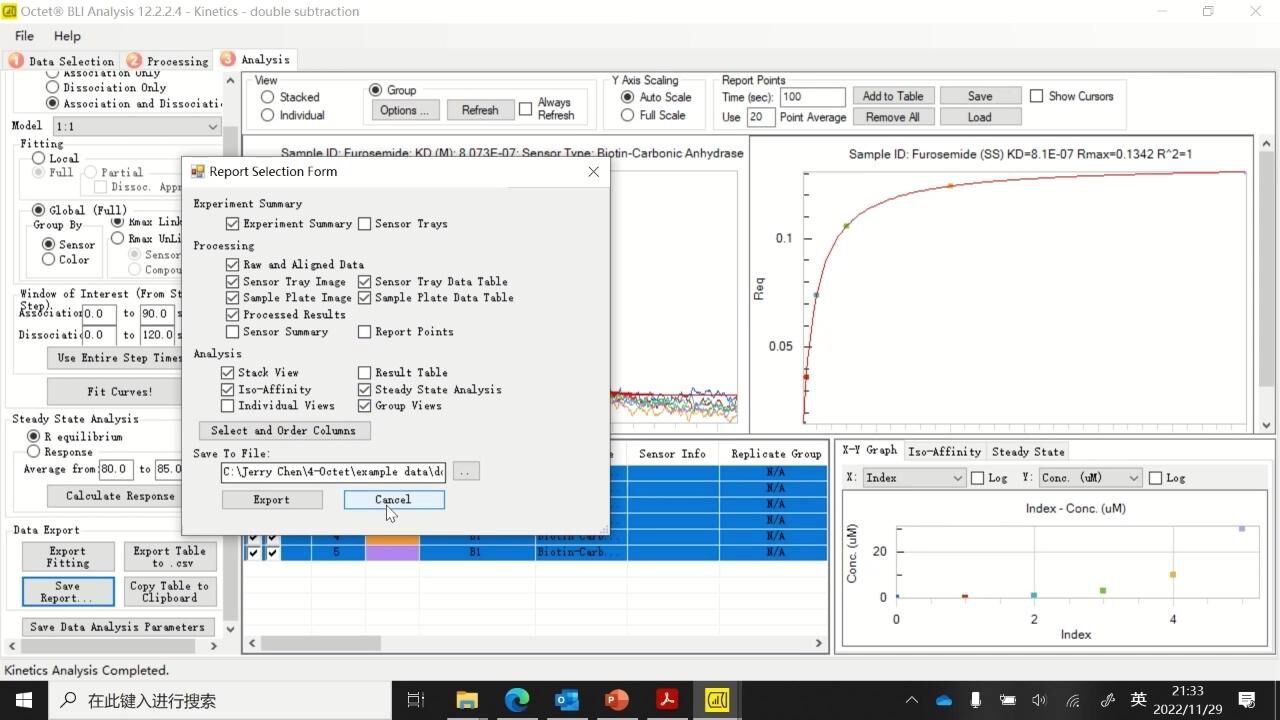Screen dimensions: 1280x720
Task: Click the Octet app taskbar icon
Action: pyautogui.click(x=717, y=700)
